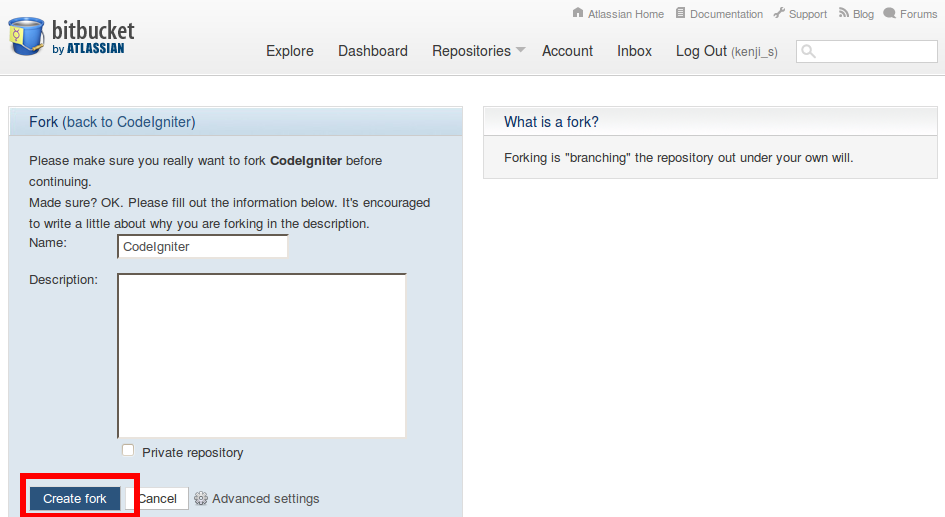Click the Blog RSS feed icon

click(x=844, y=13)
